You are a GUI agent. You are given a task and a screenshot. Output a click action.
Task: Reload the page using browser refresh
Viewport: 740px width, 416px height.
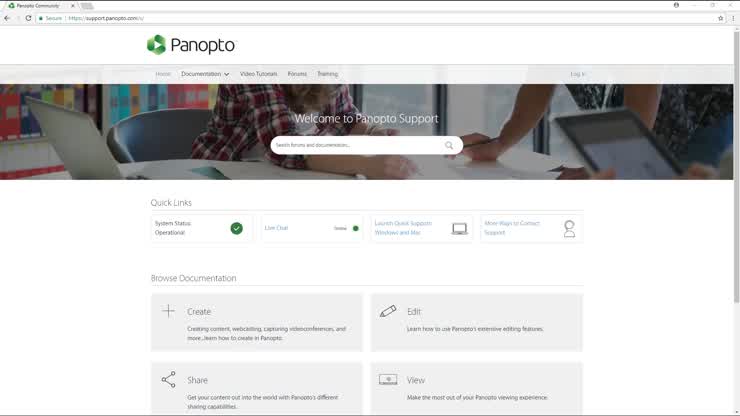click(28, 18)
